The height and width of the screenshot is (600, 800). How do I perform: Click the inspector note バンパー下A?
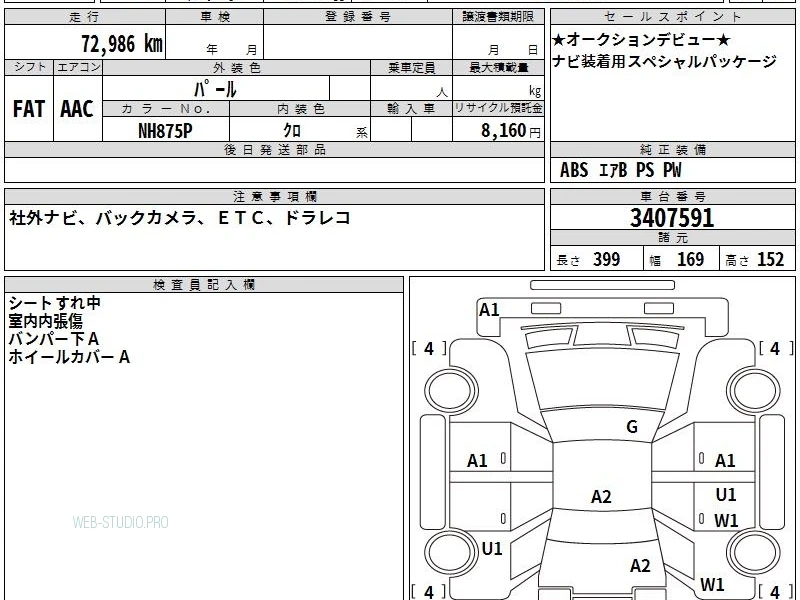click(54, 339)
